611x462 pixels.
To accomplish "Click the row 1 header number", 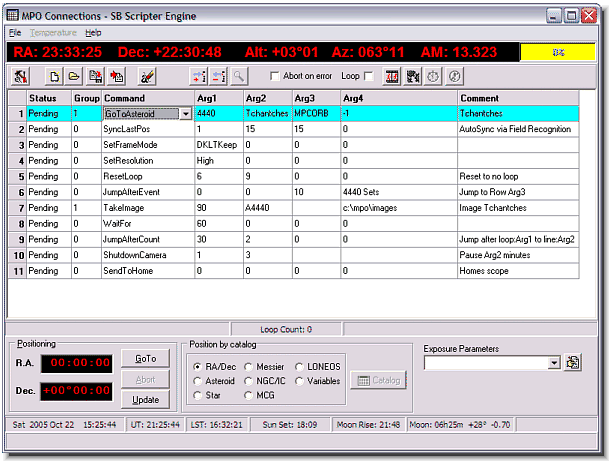I will pyautogui.click(x=18, y=114).
